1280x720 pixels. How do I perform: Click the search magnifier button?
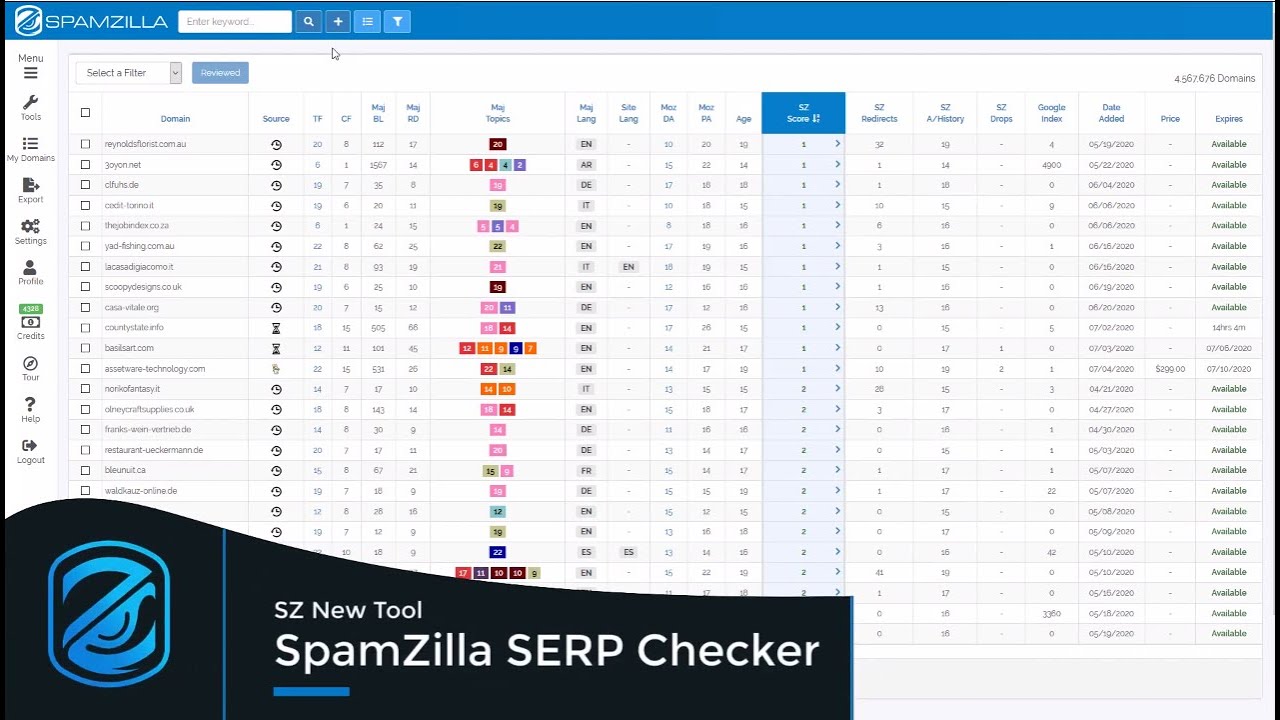pos(308,21)
